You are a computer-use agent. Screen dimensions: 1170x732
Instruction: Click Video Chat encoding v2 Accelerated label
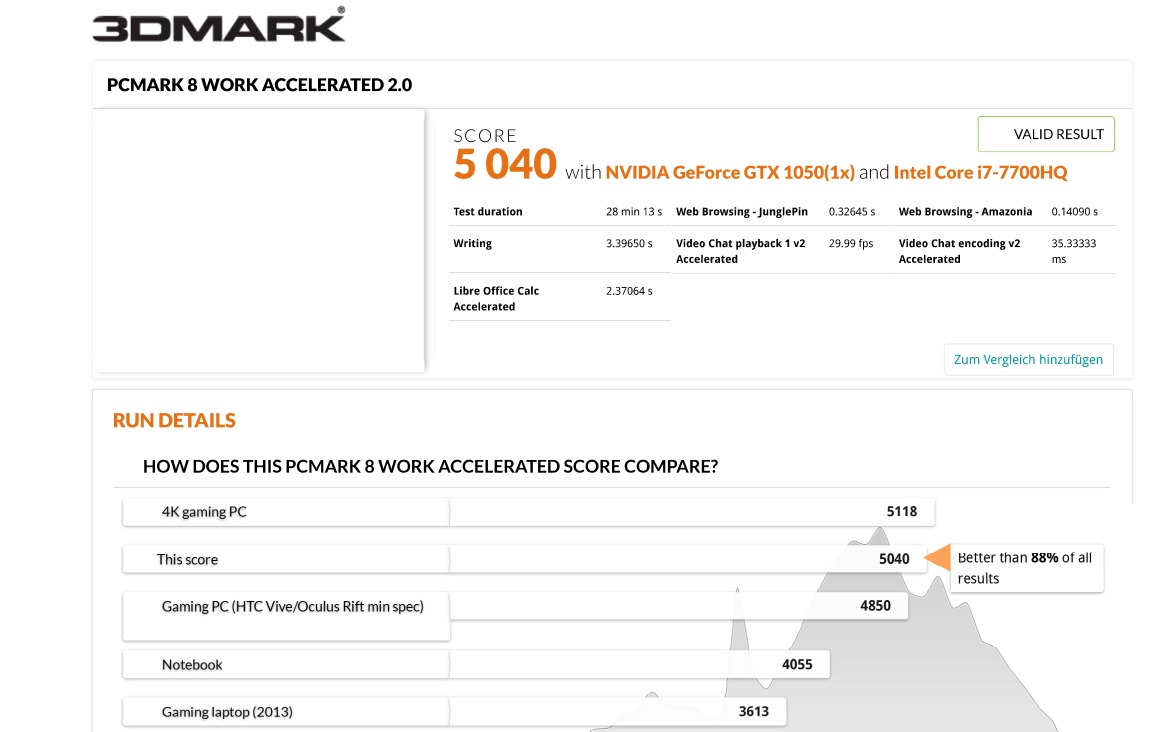[960, 251]
